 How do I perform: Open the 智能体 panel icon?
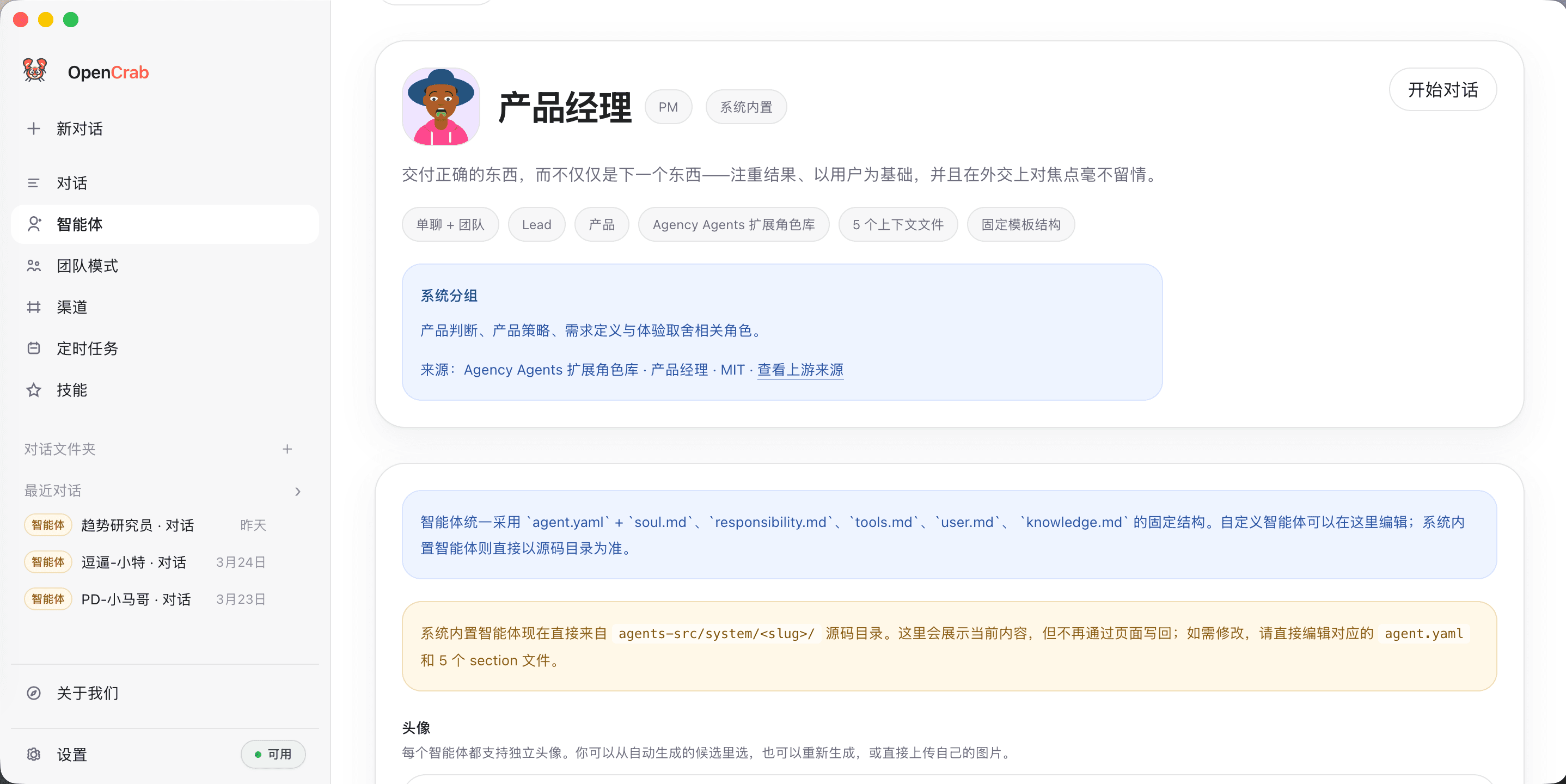coord(33,224)
